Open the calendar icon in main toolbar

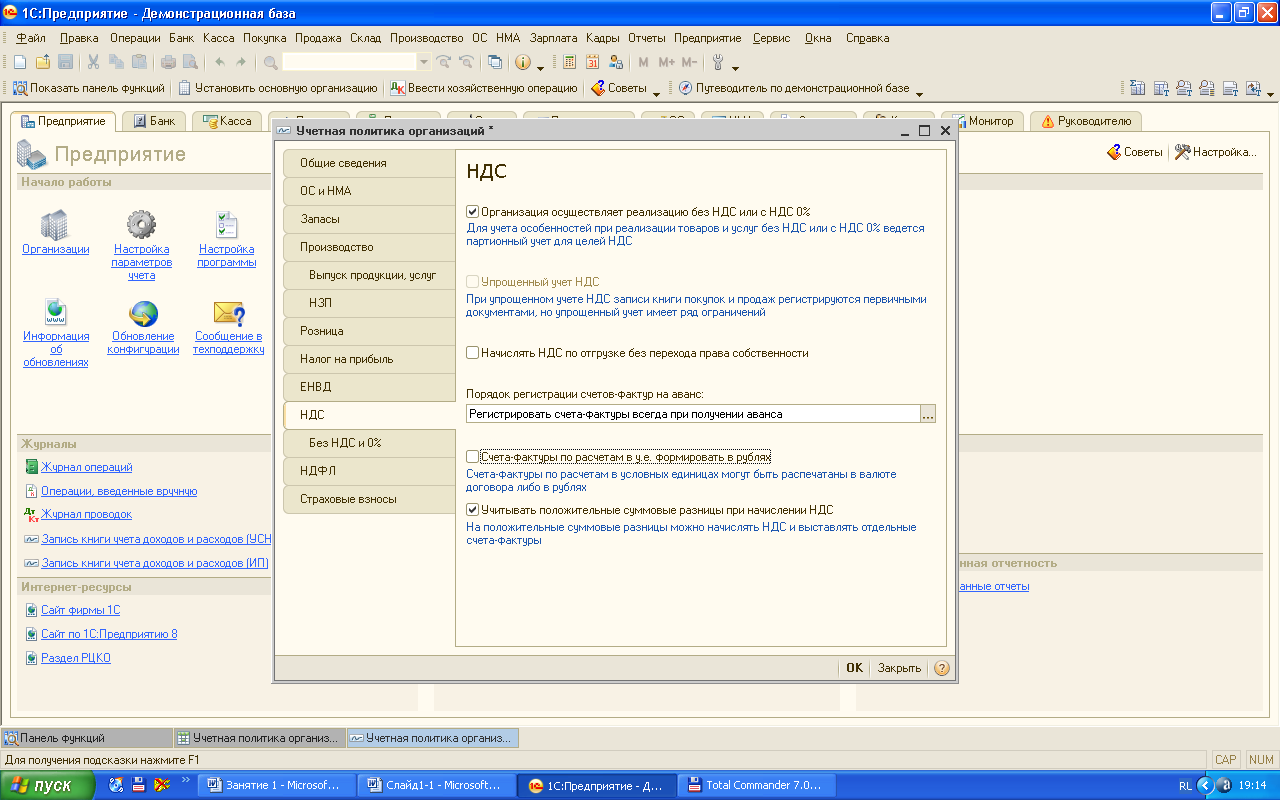(593, 62)
